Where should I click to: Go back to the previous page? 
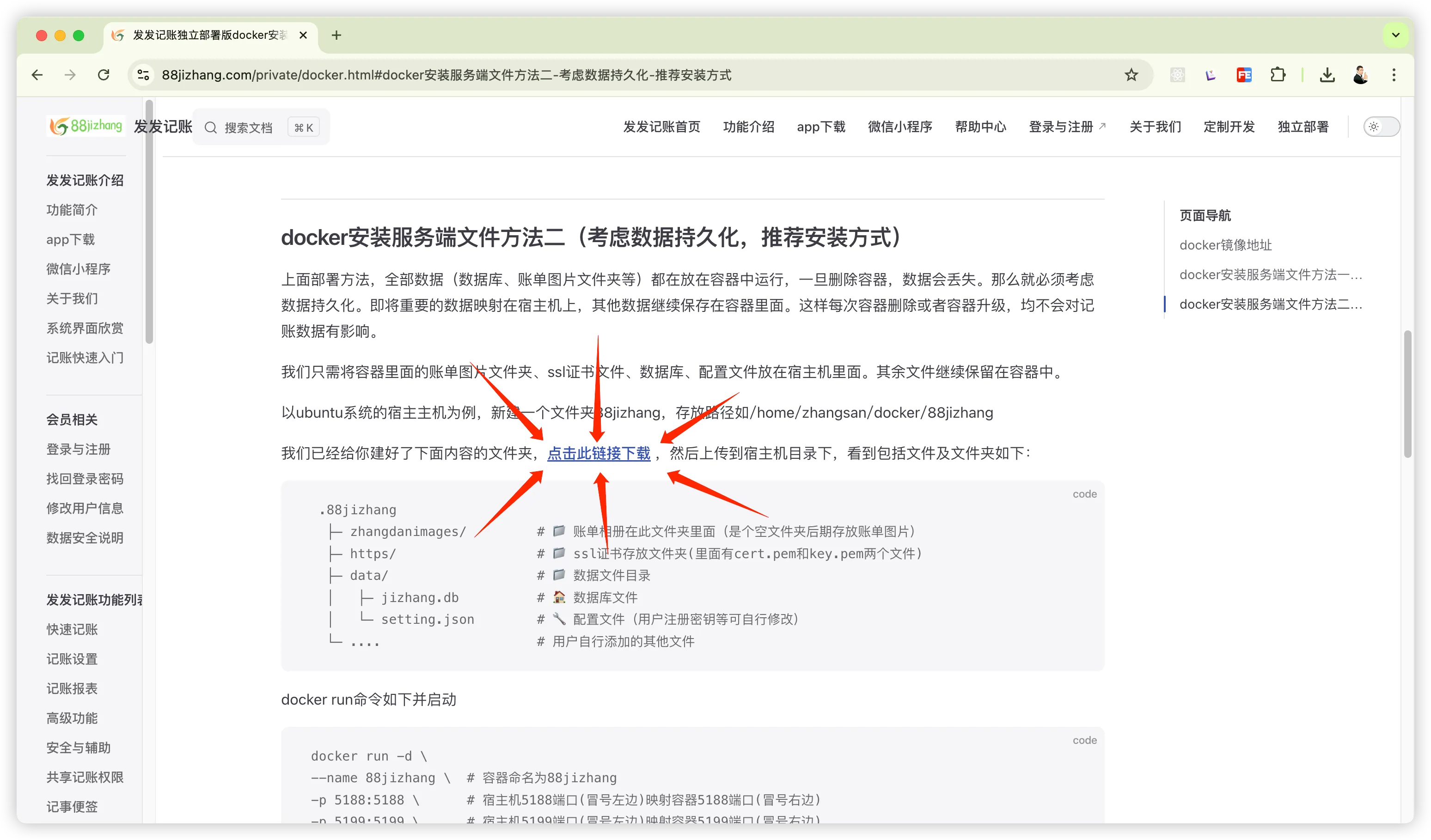tap(37, 75)
